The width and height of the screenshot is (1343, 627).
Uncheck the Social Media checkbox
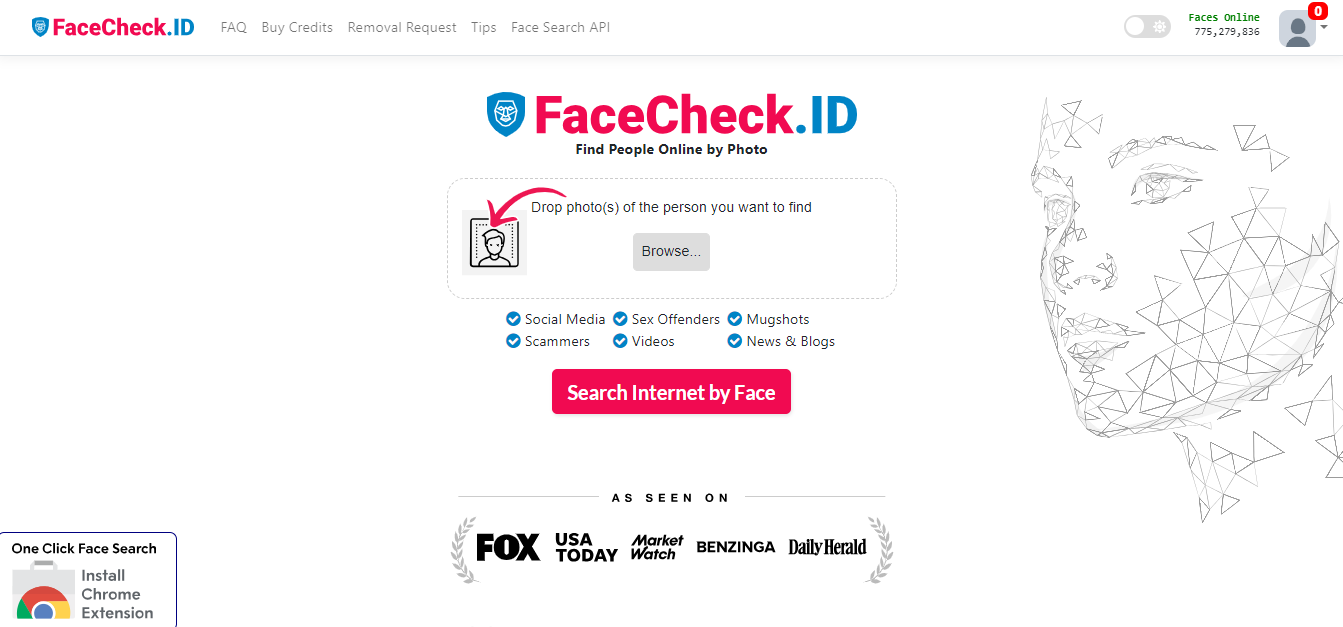pyautogui.click(x=514, y=319)
